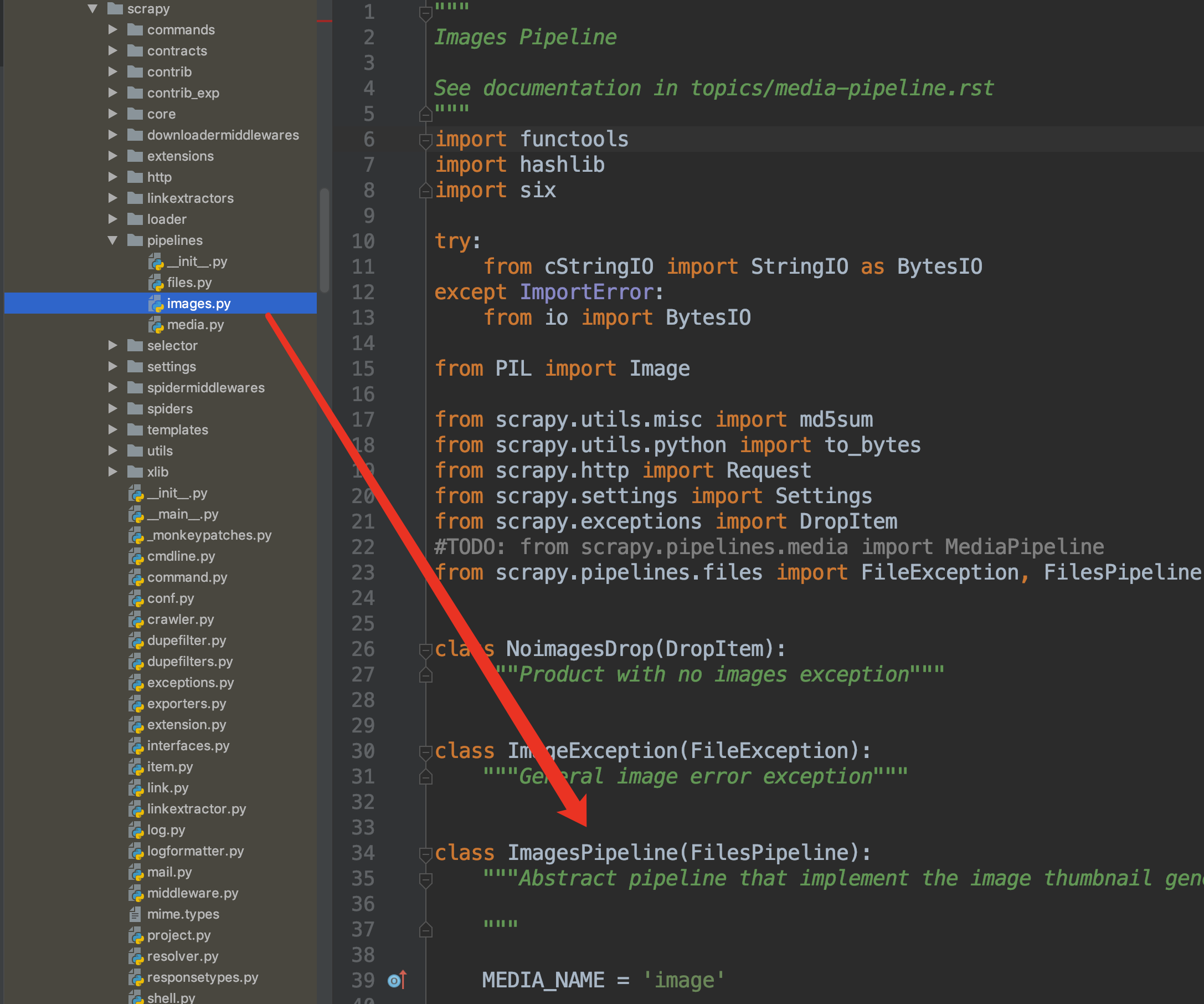
Task: Expand the core folder
Action: point(112,114)
